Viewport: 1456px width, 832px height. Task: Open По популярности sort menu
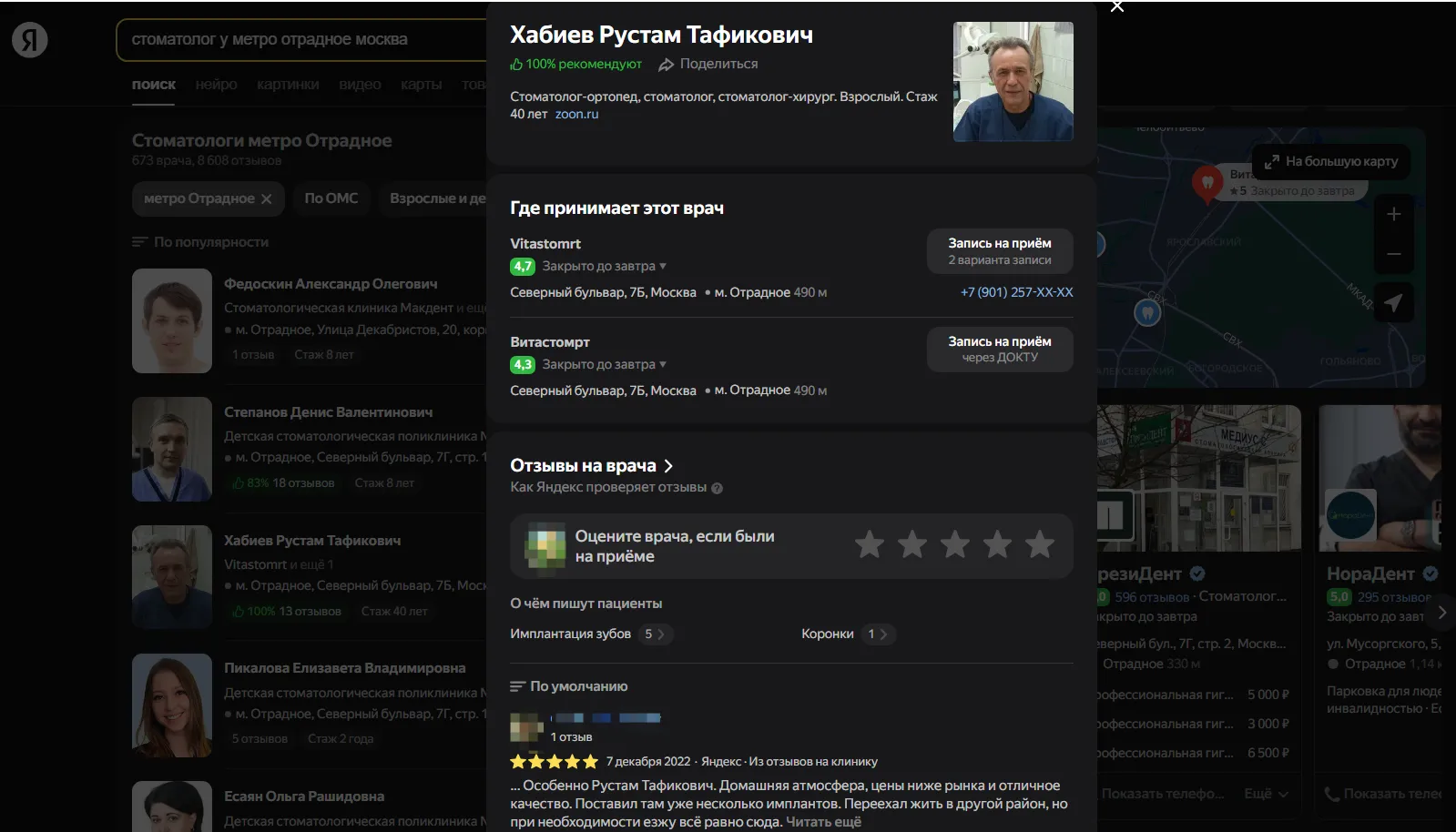pyautogui.click(x=200, y=242)
